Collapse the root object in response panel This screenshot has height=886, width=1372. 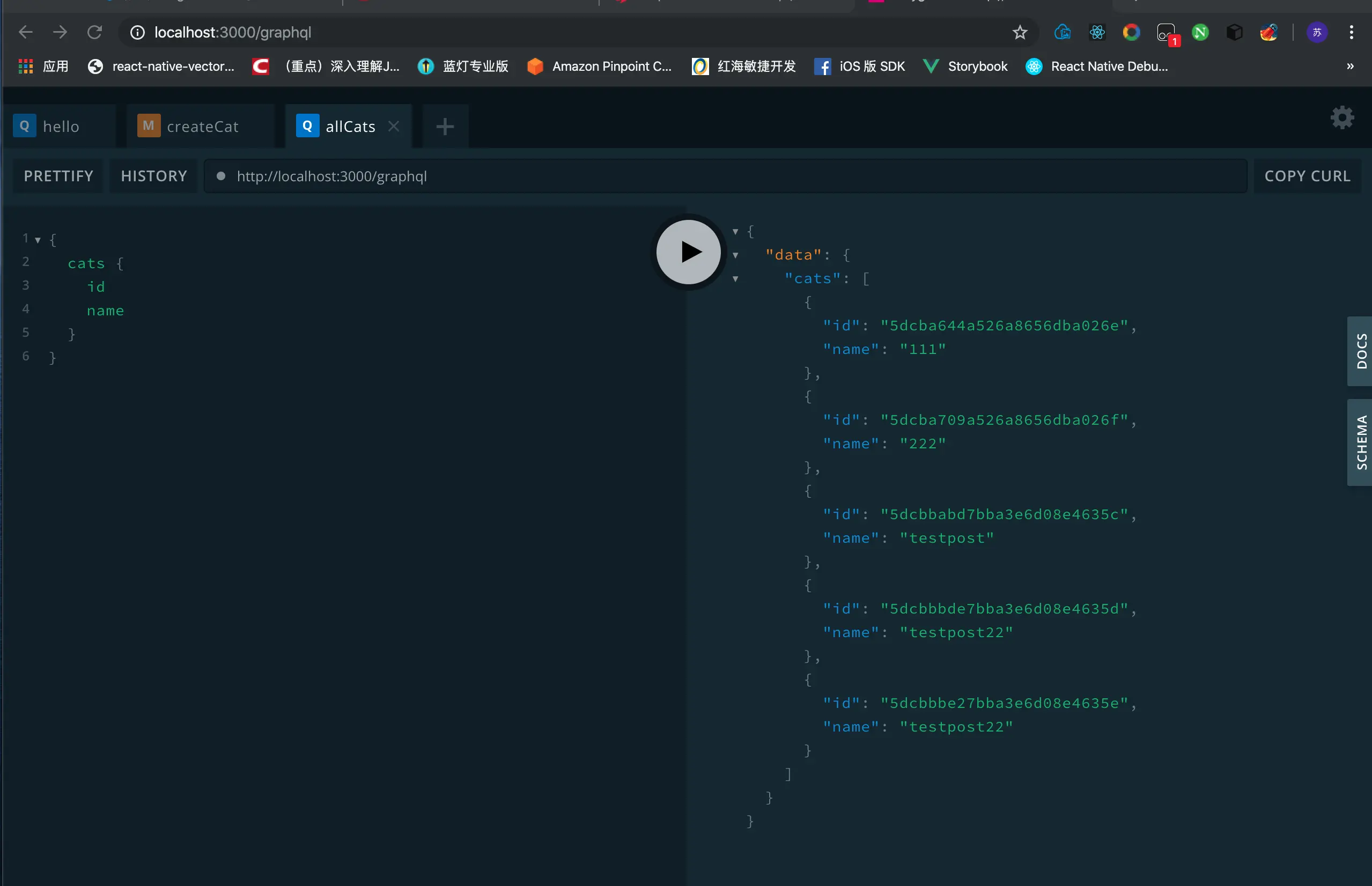click(735, 231)
